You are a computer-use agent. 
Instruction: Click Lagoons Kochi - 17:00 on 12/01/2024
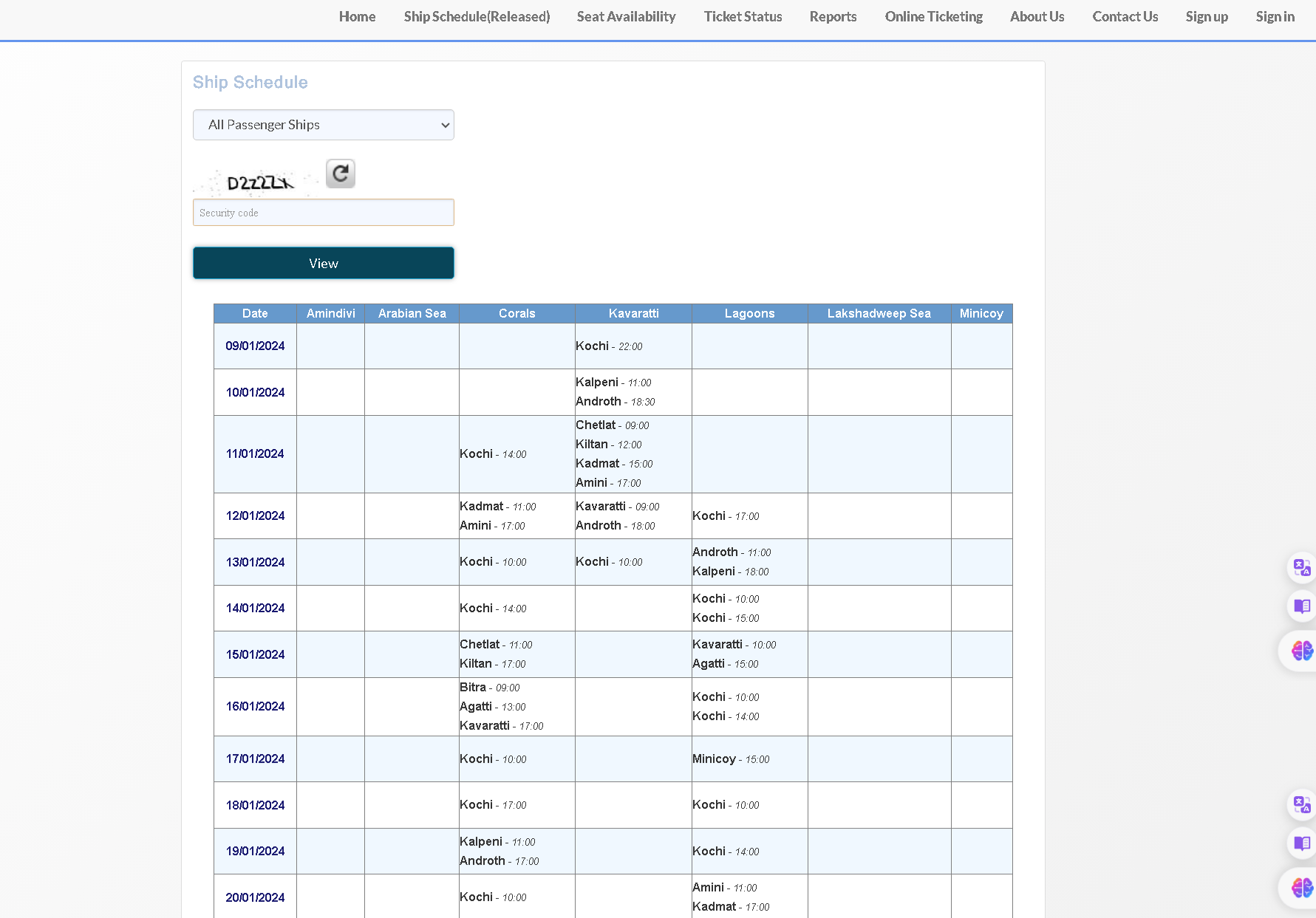pos(726,515)
